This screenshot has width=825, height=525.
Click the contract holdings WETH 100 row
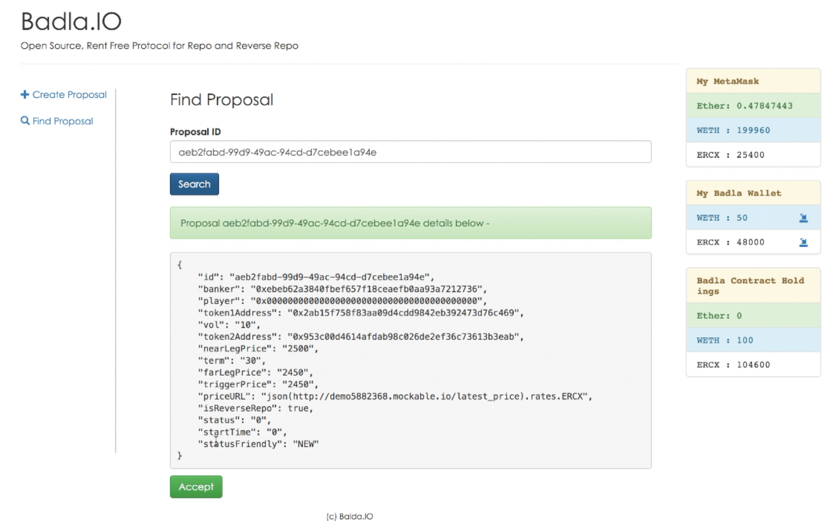click(753, 340)
